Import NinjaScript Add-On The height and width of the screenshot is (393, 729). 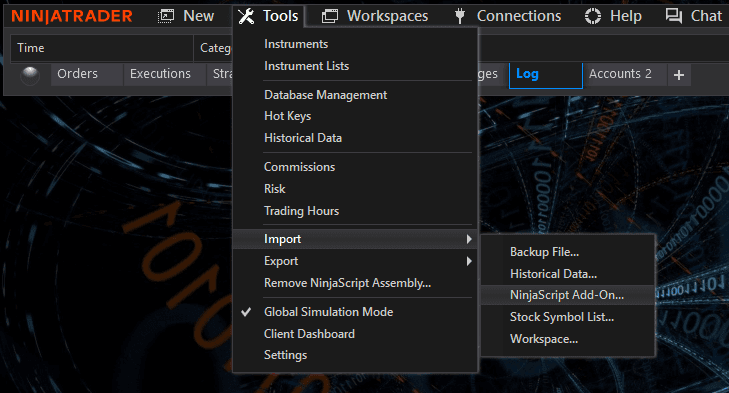[568, 295]
